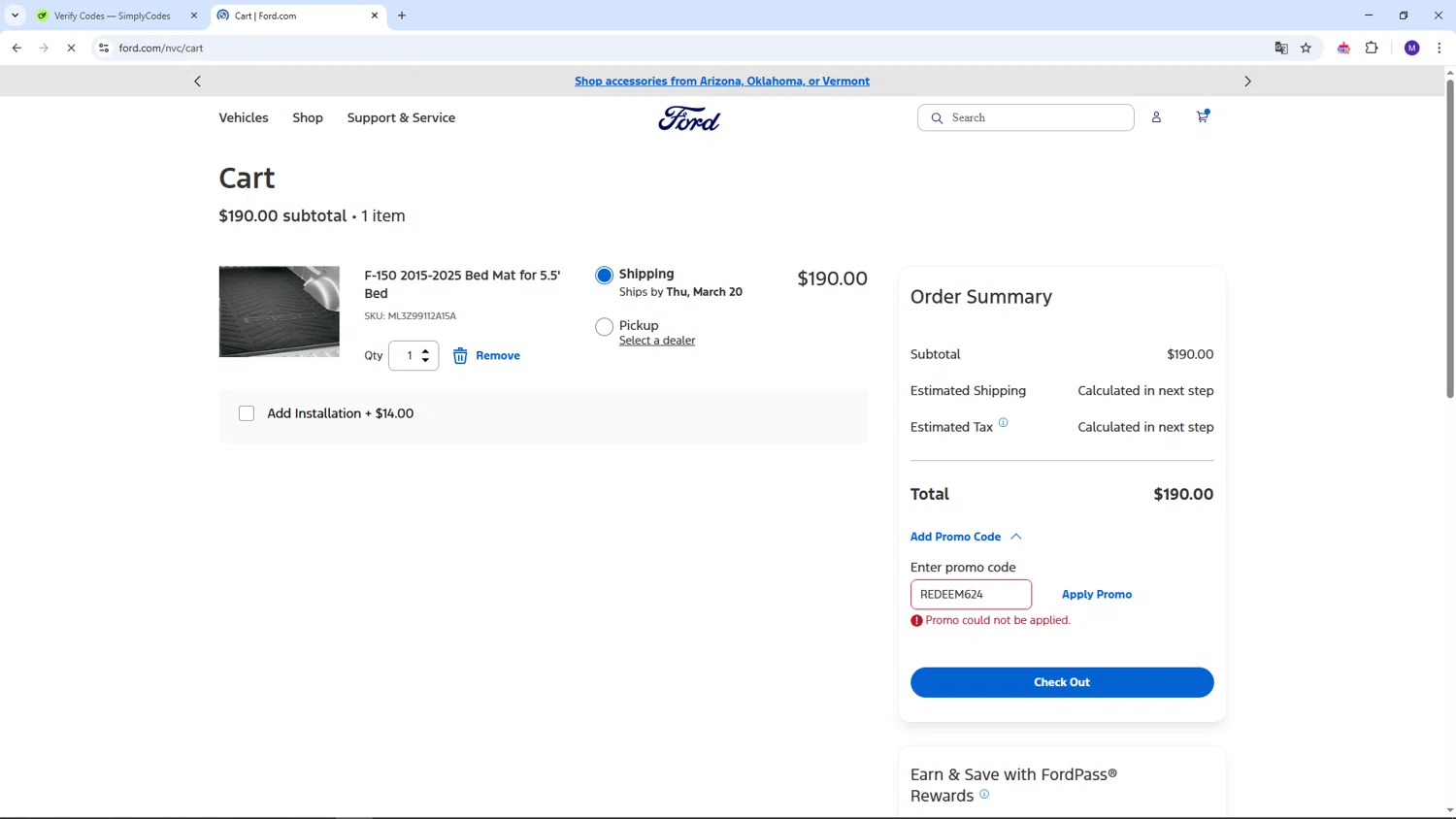Close the Verify Codes SimplyCodes tab
The image size is (1456, 819).
click(194, 16)
